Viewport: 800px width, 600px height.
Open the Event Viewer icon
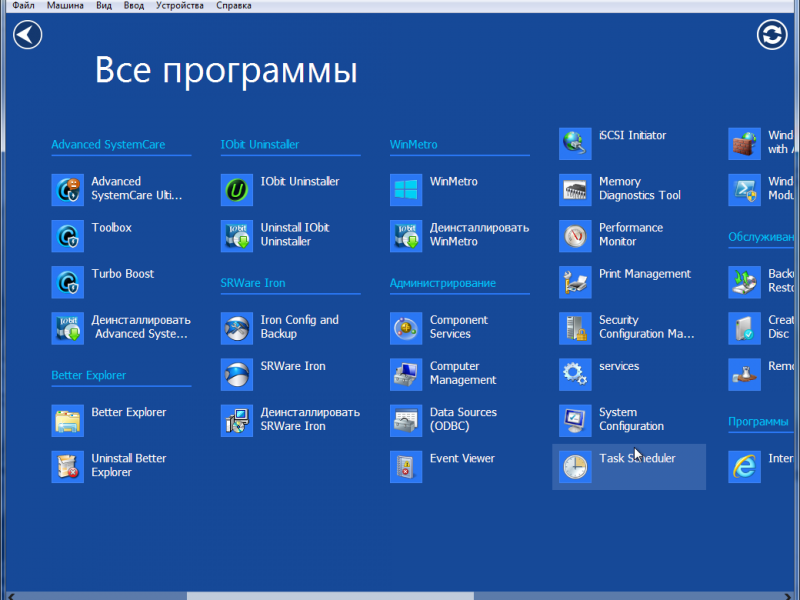406,466
